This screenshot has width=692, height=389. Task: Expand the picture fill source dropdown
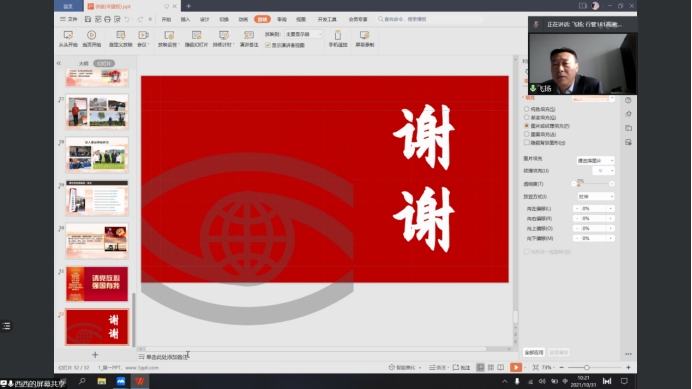pos(595,160)
